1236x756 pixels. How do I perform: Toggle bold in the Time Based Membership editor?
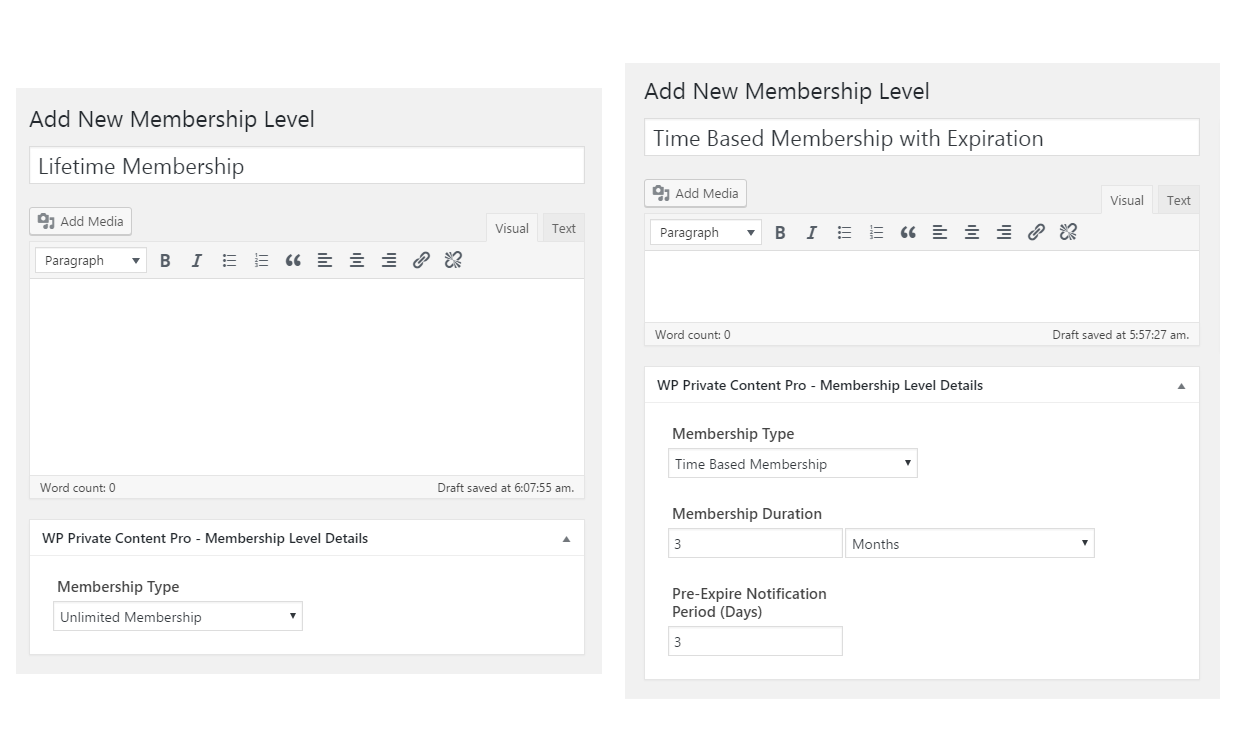[x=780, y=232]
